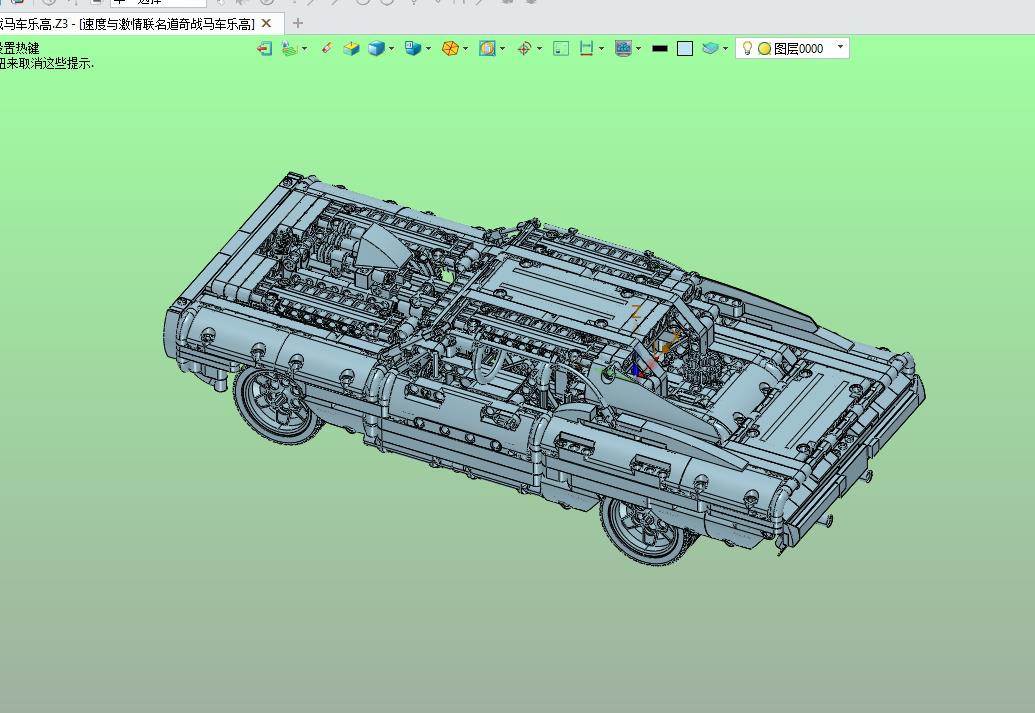This screenshot has height=713, width=1035.
Task: Click the red crosshair target icon
Action: tap(524, 48)
